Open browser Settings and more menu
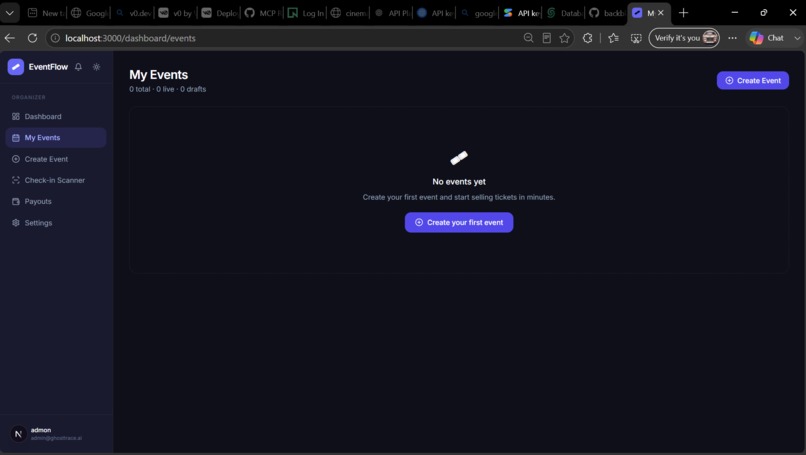Image resolution: width=806 pixels, height=455 pixels. 732,38
